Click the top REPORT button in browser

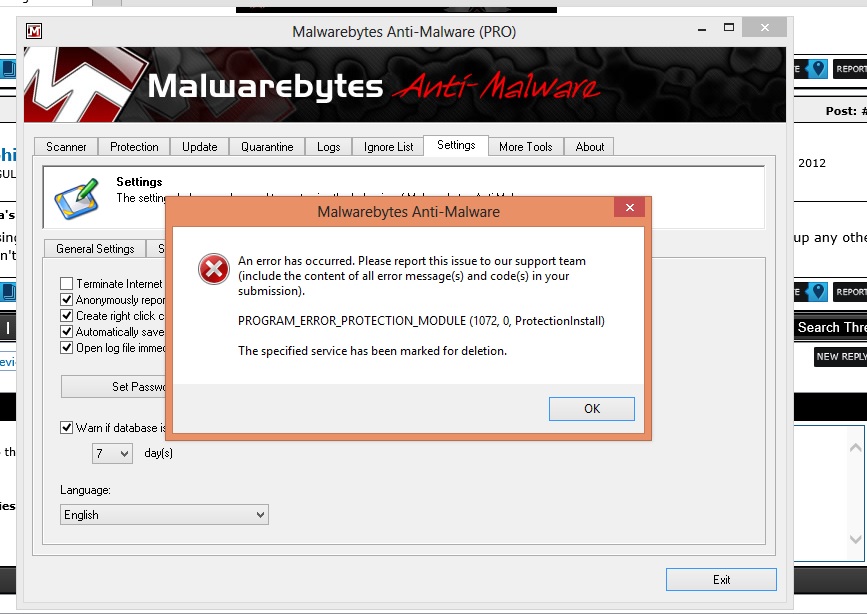[850, 69]
